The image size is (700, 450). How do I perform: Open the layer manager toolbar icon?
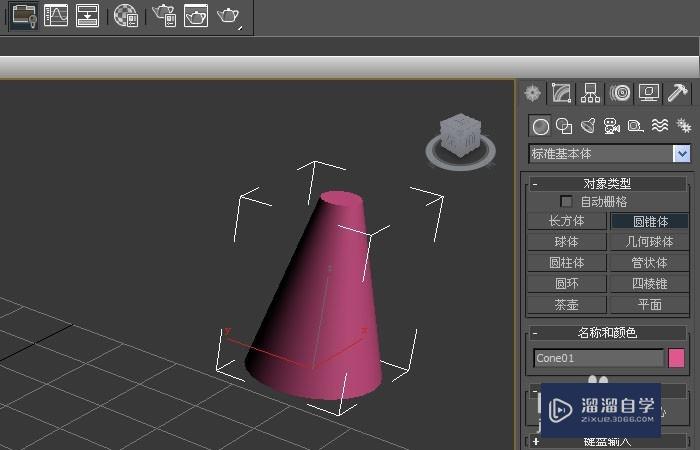(24, 15)
